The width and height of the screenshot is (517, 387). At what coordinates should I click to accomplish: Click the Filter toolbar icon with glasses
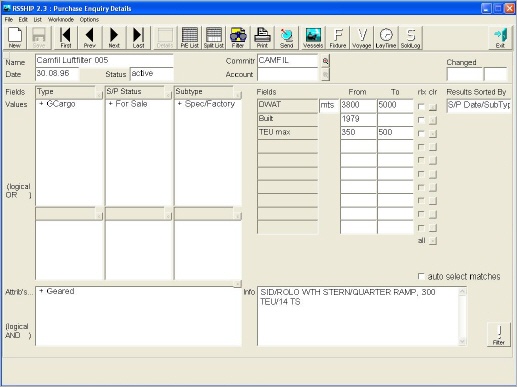[238, 38]
